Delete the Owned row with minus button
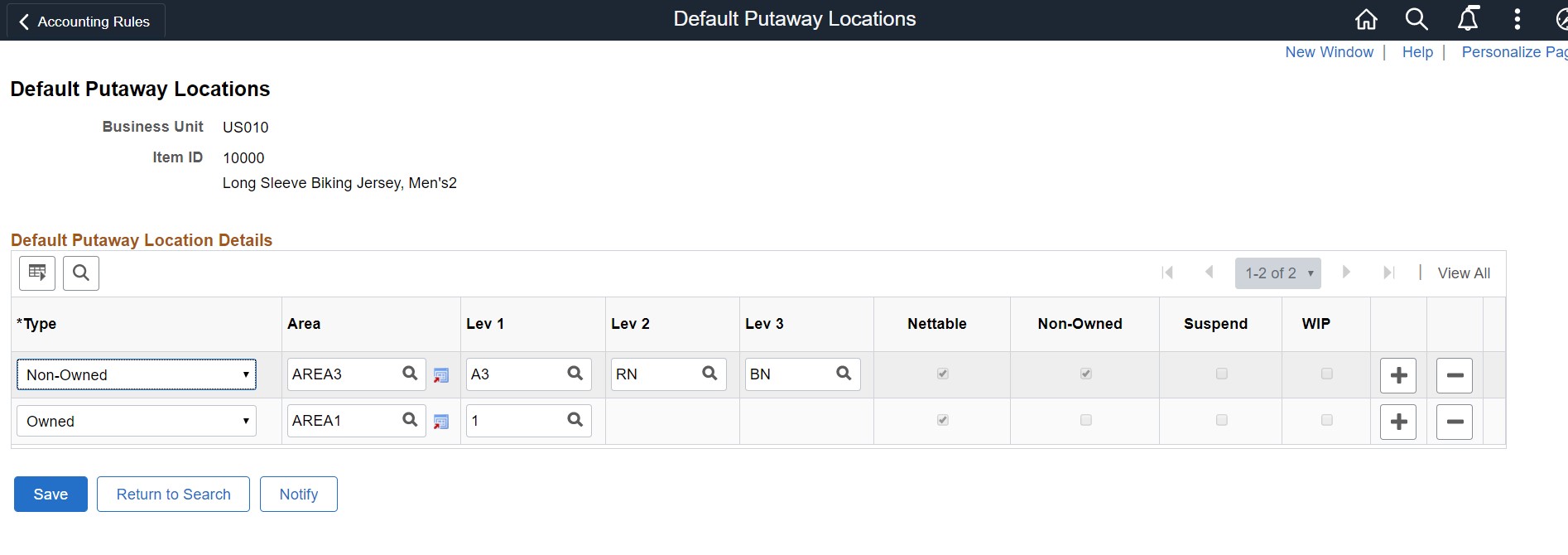 [1454, 422]
